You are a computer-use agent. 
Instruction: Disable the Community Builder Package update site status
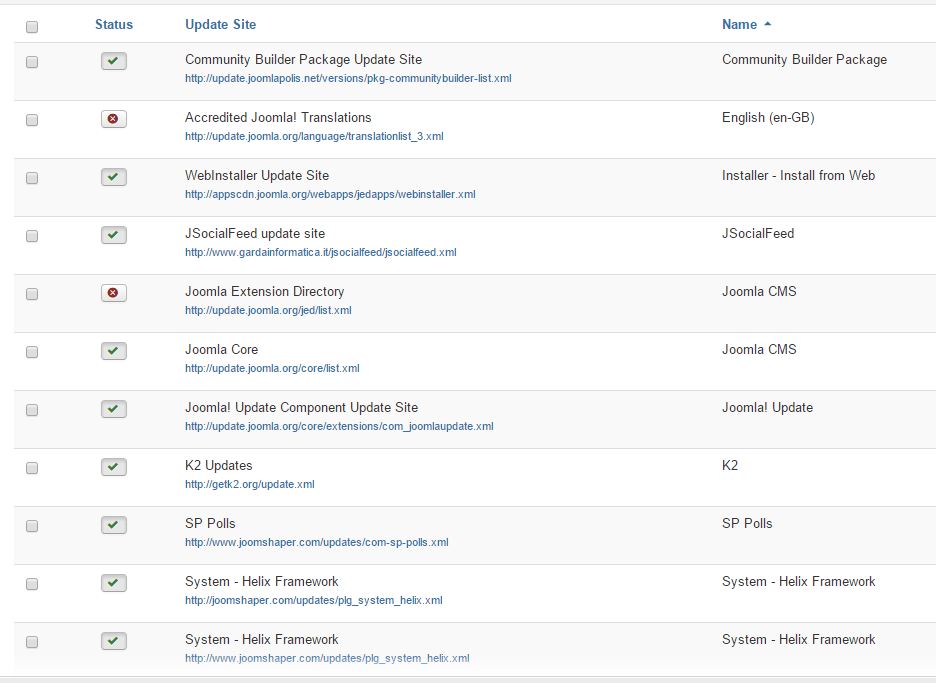113,61
